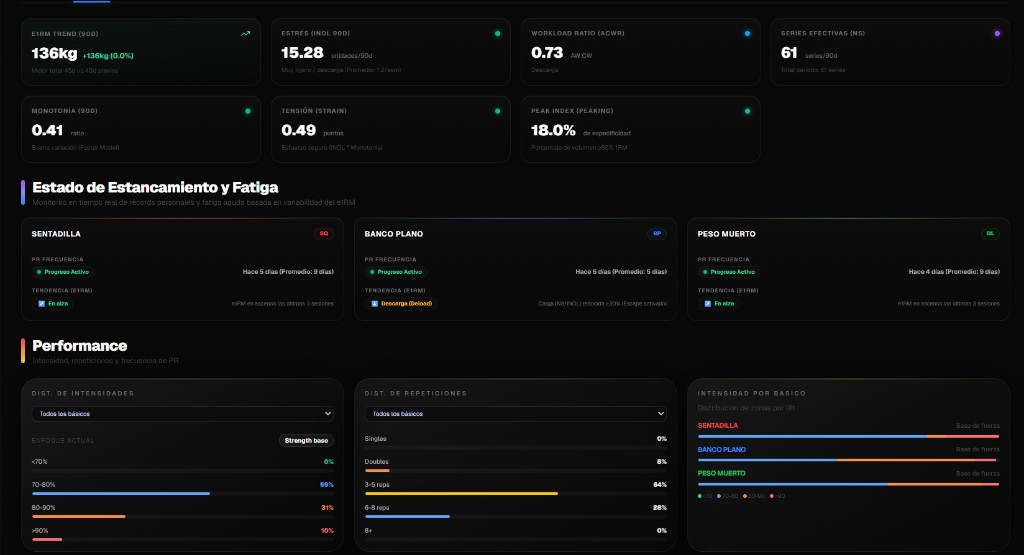The width and height of the screenshot is (1024, 555).
Task: Open the Dist. de Repeticiones lift dropdown
Action: point(516,413)
